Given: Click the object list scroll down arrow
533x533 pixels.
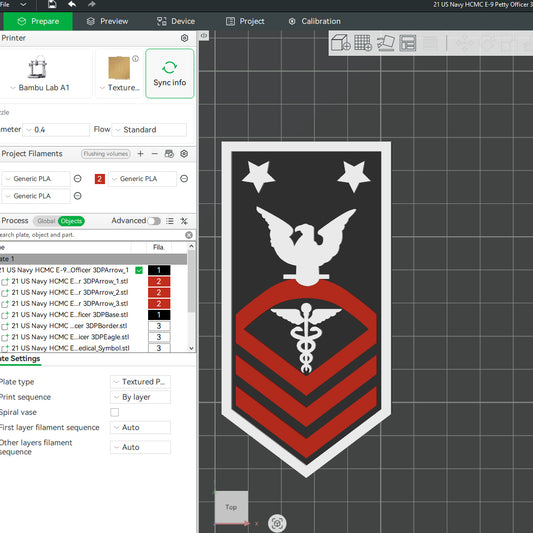Looking at the screenshot, I should pos(191,348).
